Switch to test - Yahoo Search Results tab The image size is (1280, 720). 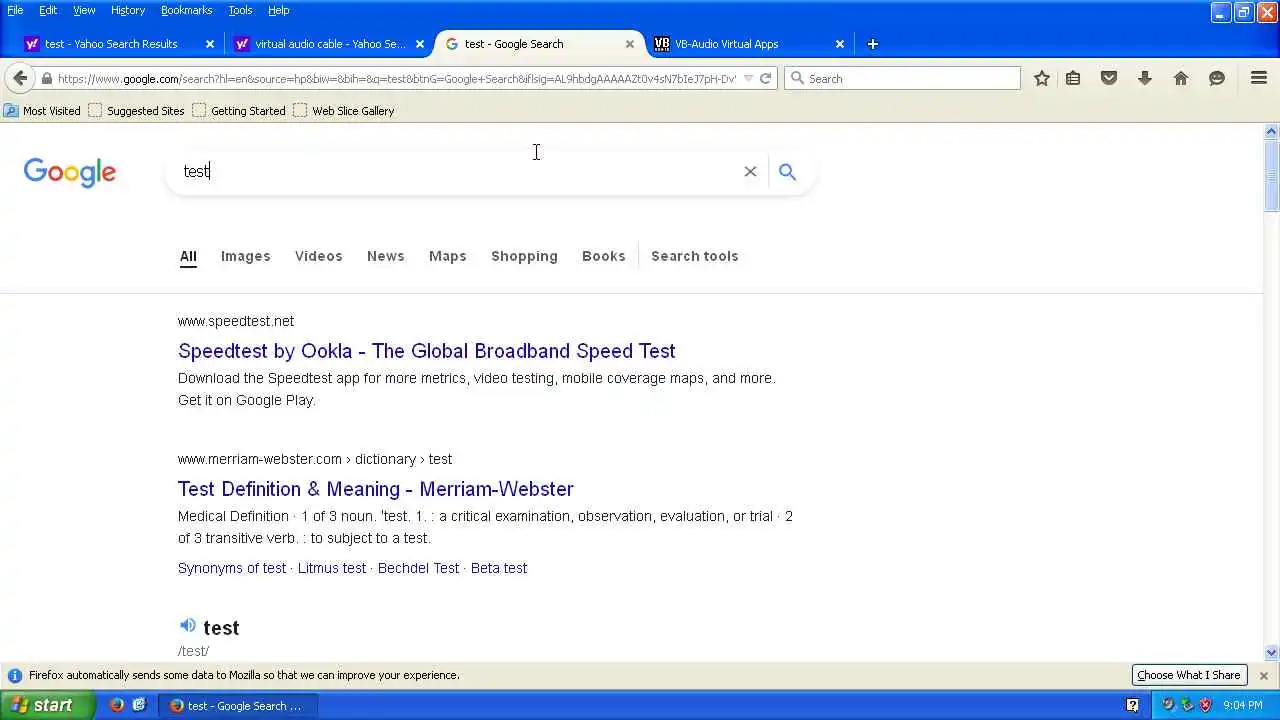[x=110, y=44]
